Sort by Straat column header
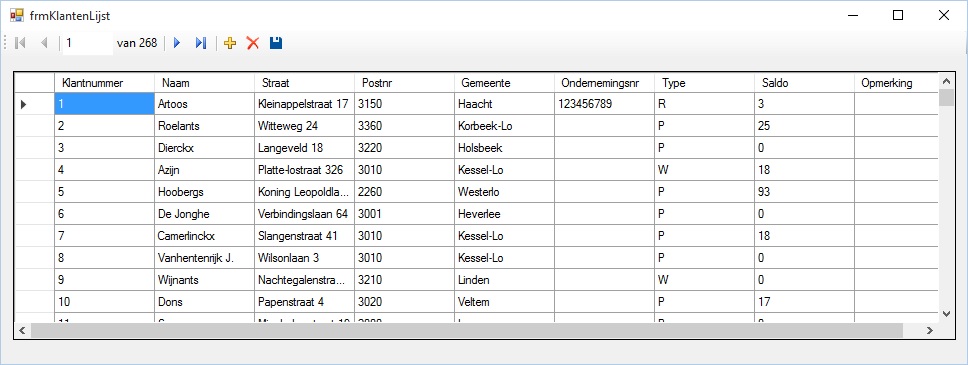 pos(304,83)
